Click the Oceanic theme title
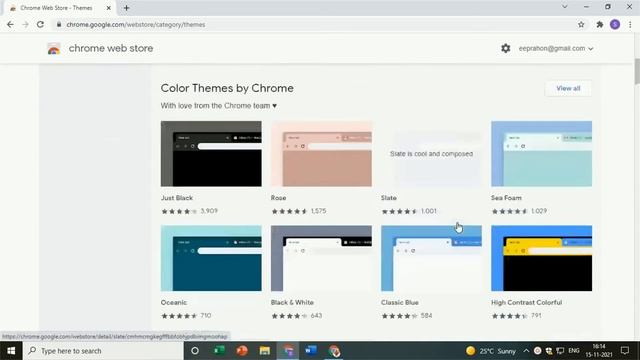This screenshot has height=360, width=640. click(x=174, y=302)
